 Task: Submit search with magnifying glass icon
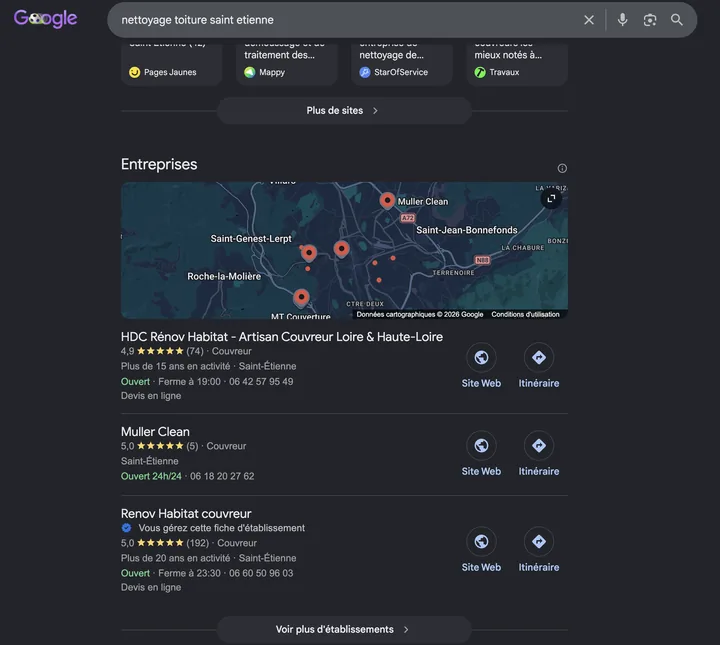(676, 20)
